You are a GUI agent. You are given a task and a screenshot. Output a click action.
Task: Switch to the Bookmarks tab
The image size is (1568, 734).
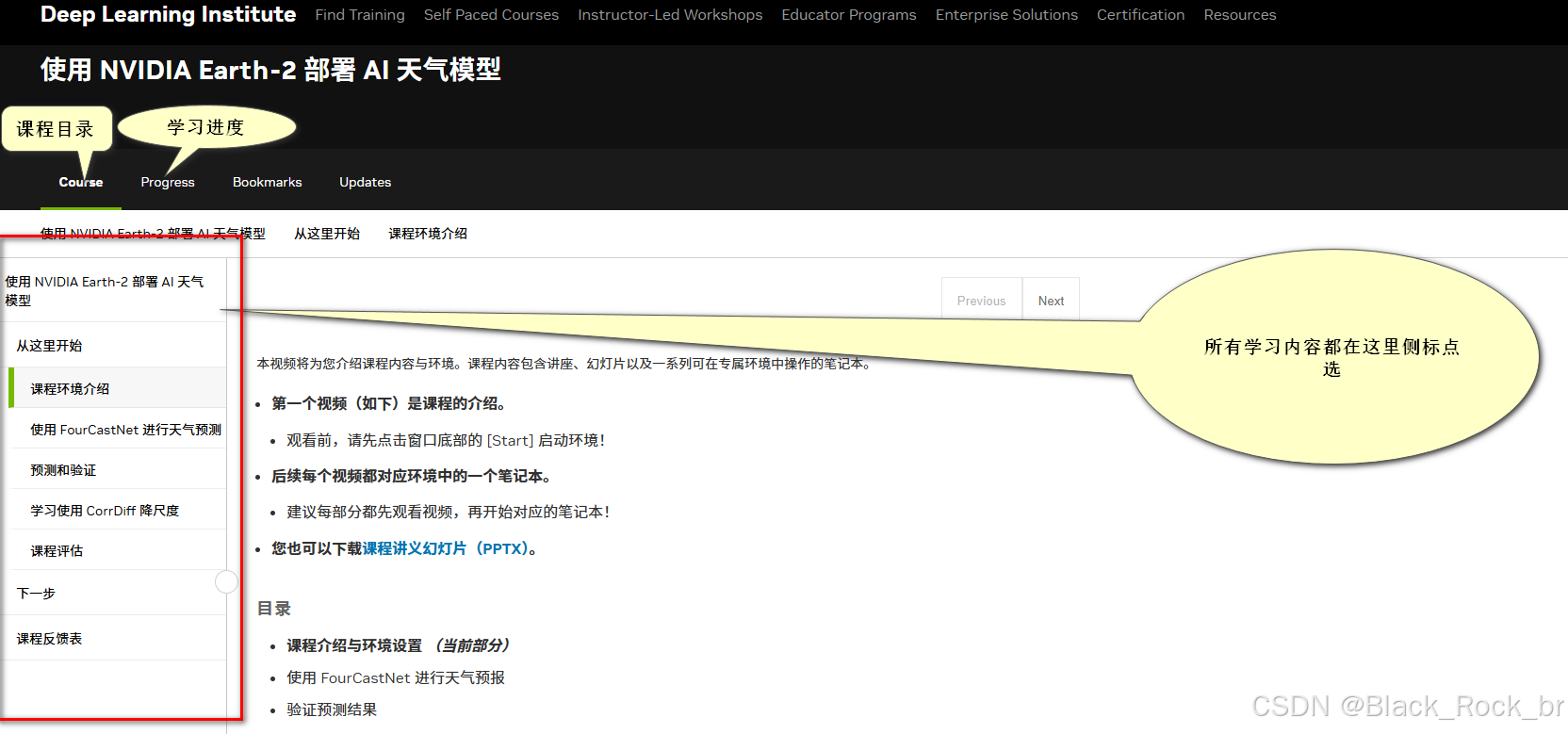coord(268,182)
